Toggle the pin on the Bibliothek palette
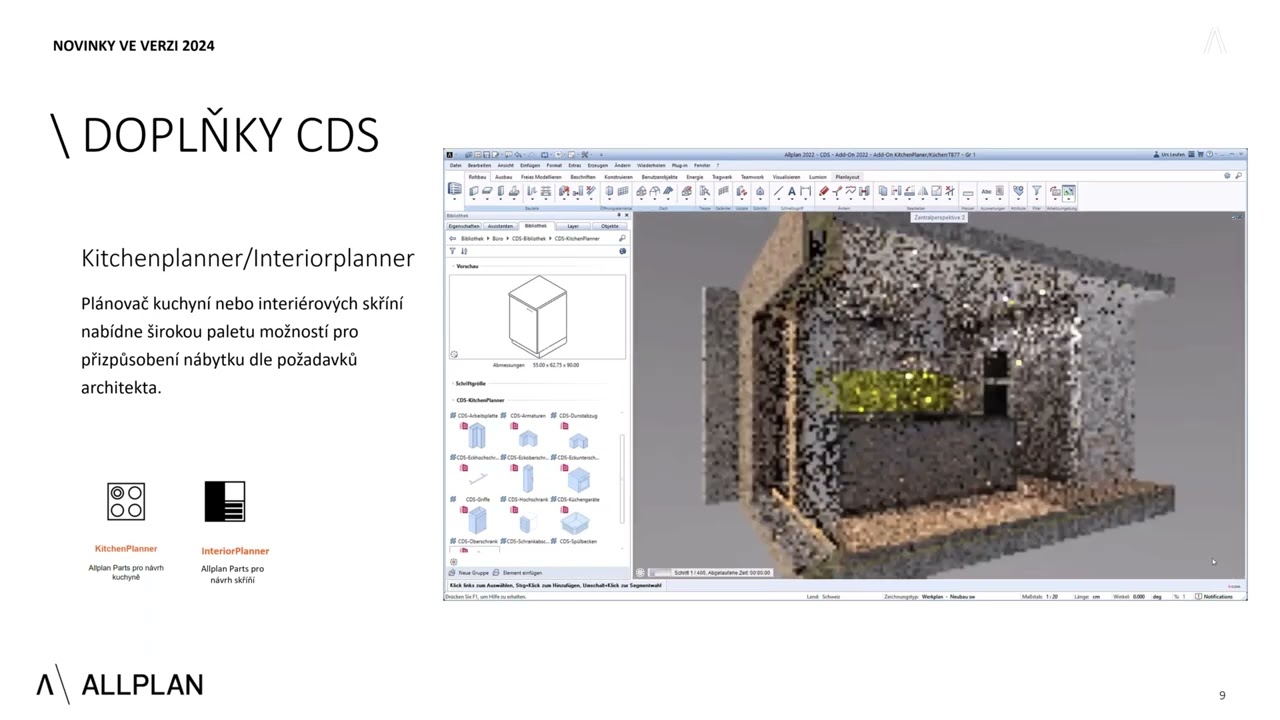 pos(619,215)
